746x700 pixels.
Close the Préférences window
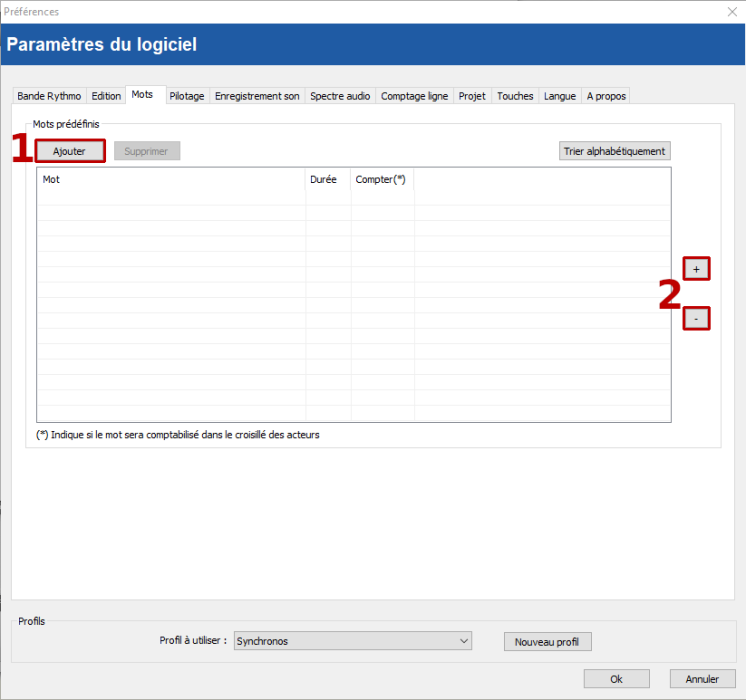pos(730,12)
